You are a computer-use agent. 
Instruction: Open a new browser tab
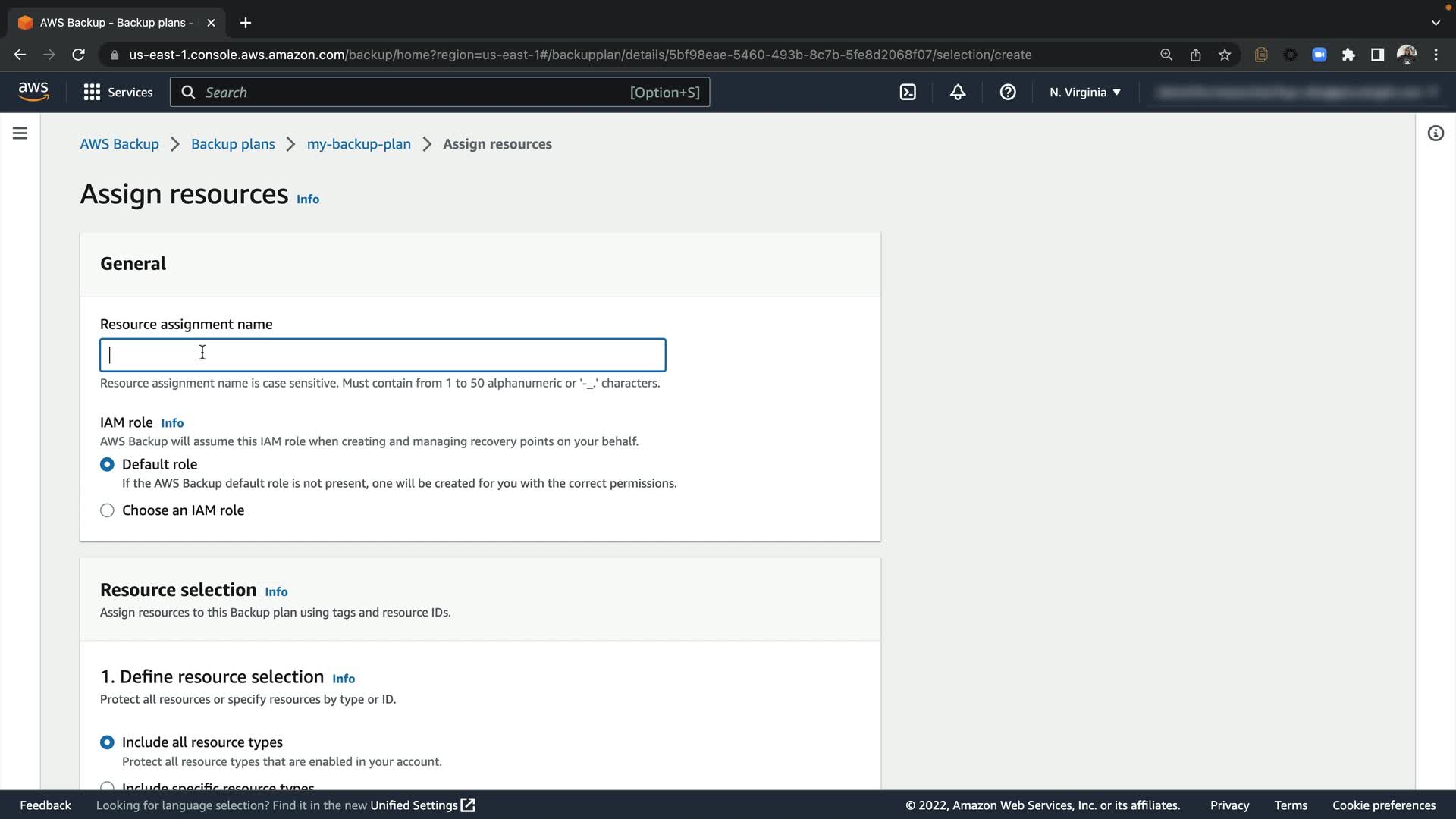(x=246, y=23)
